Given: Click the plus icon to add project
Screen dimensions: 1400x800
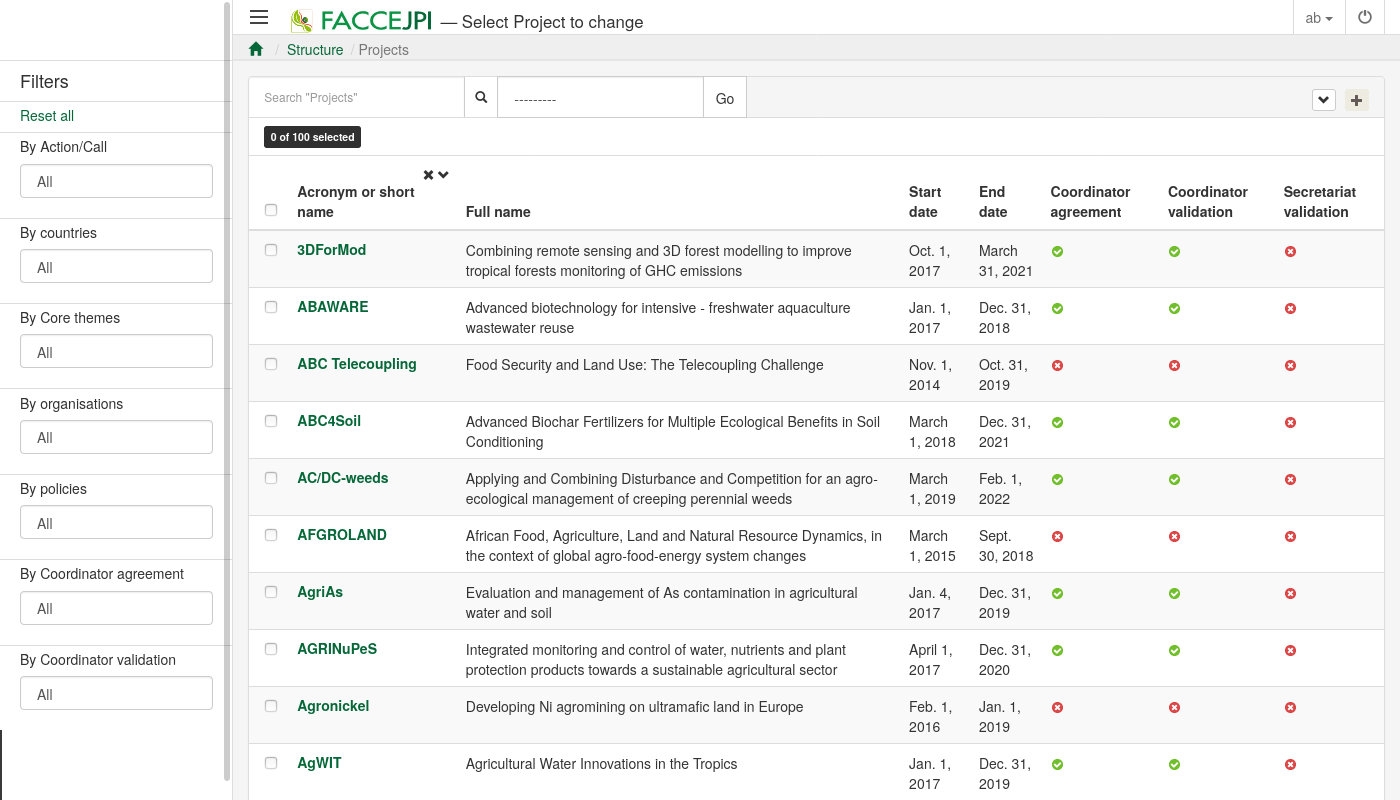Looking at the screenshot, I should 1357,100.
